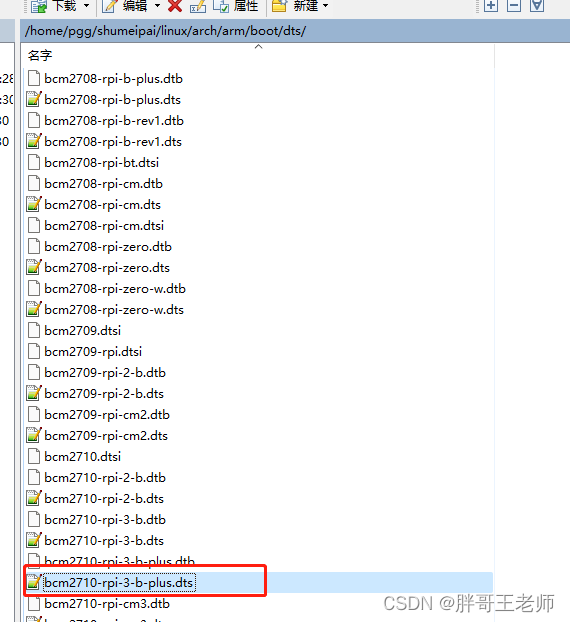570x622 pixels.
Task: Click the 下载 download button
Action: 53,6
